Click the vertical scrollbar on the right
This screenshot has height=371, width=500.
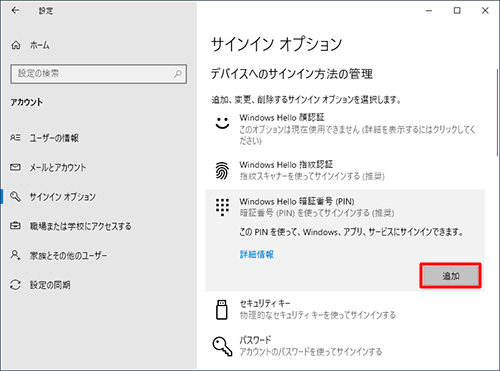tap(497, 112)
